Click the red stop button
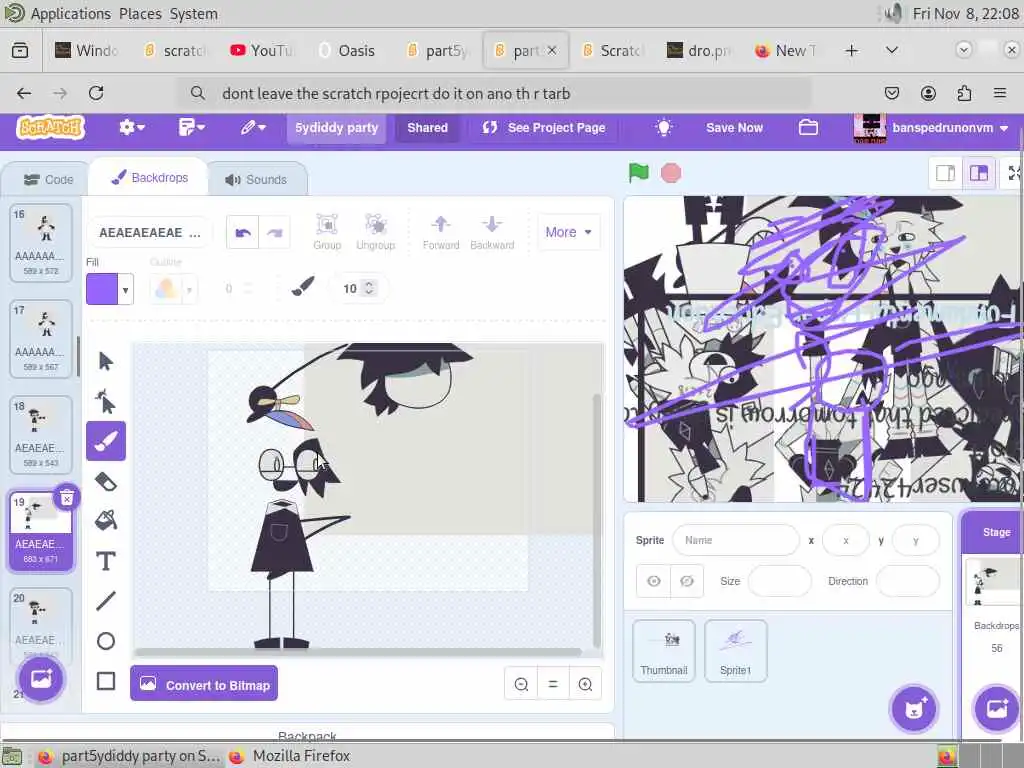This screenshot has height=768, width=1024. [671, 173]
